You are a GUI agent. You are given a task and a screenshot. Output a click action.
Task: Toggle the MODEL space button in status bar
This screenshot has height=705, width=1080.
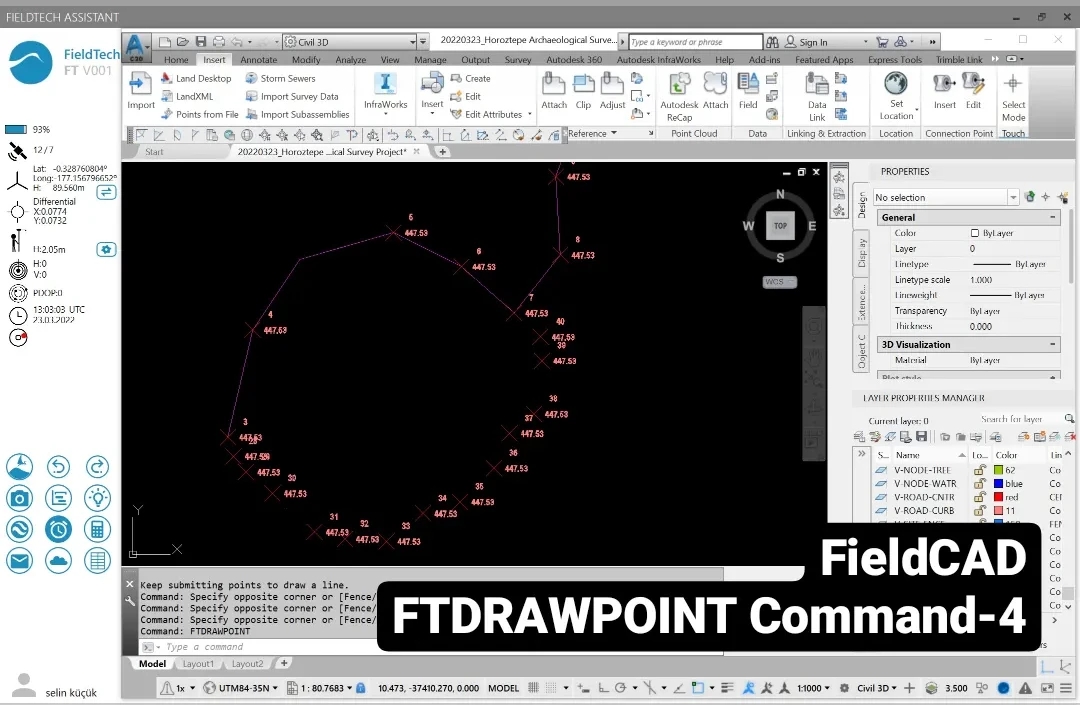[503, 688]
